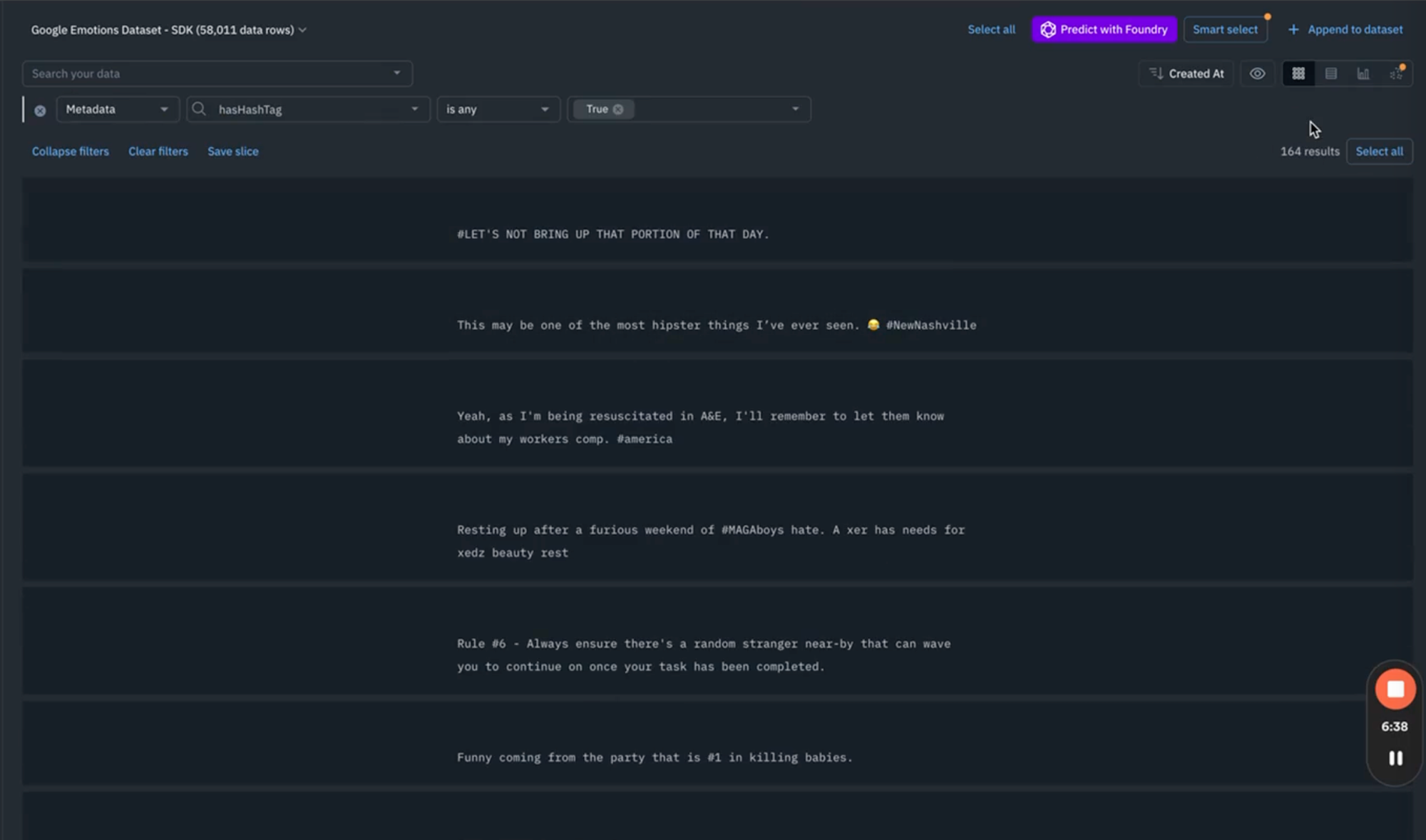Toggle display visibility eye icon
The width and height of the screenshot is (1426, 840).
click(1257, 73)
